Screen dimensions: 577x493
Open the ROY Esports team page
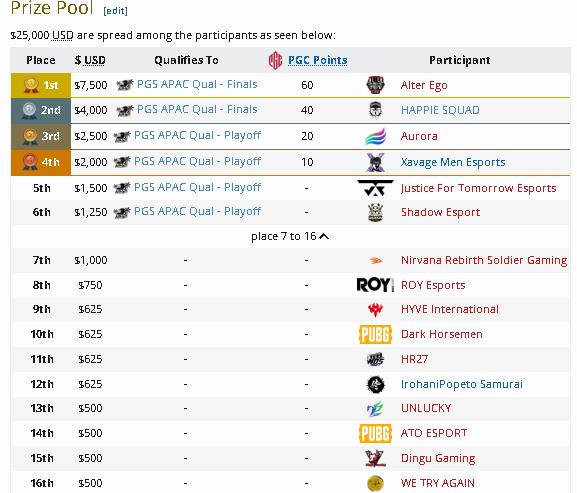pos(433,285)
